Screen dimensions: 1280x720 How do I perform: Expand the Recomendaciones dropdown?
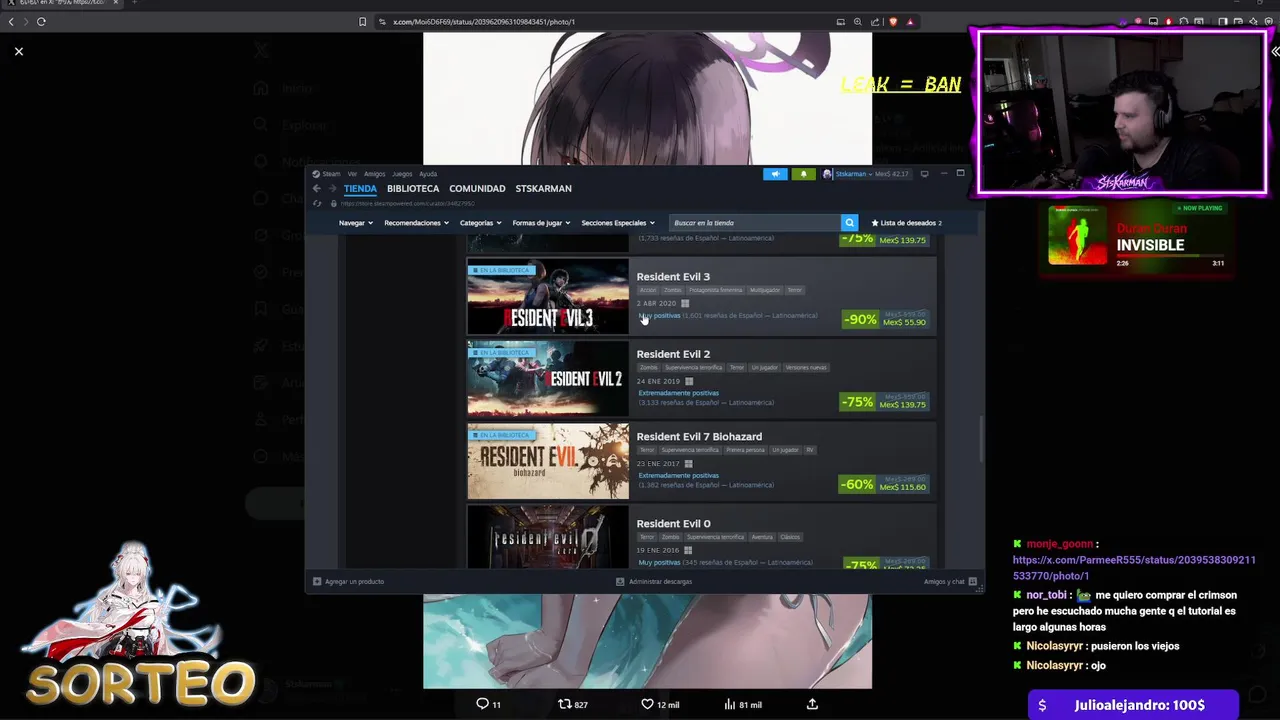click(416, 223)
